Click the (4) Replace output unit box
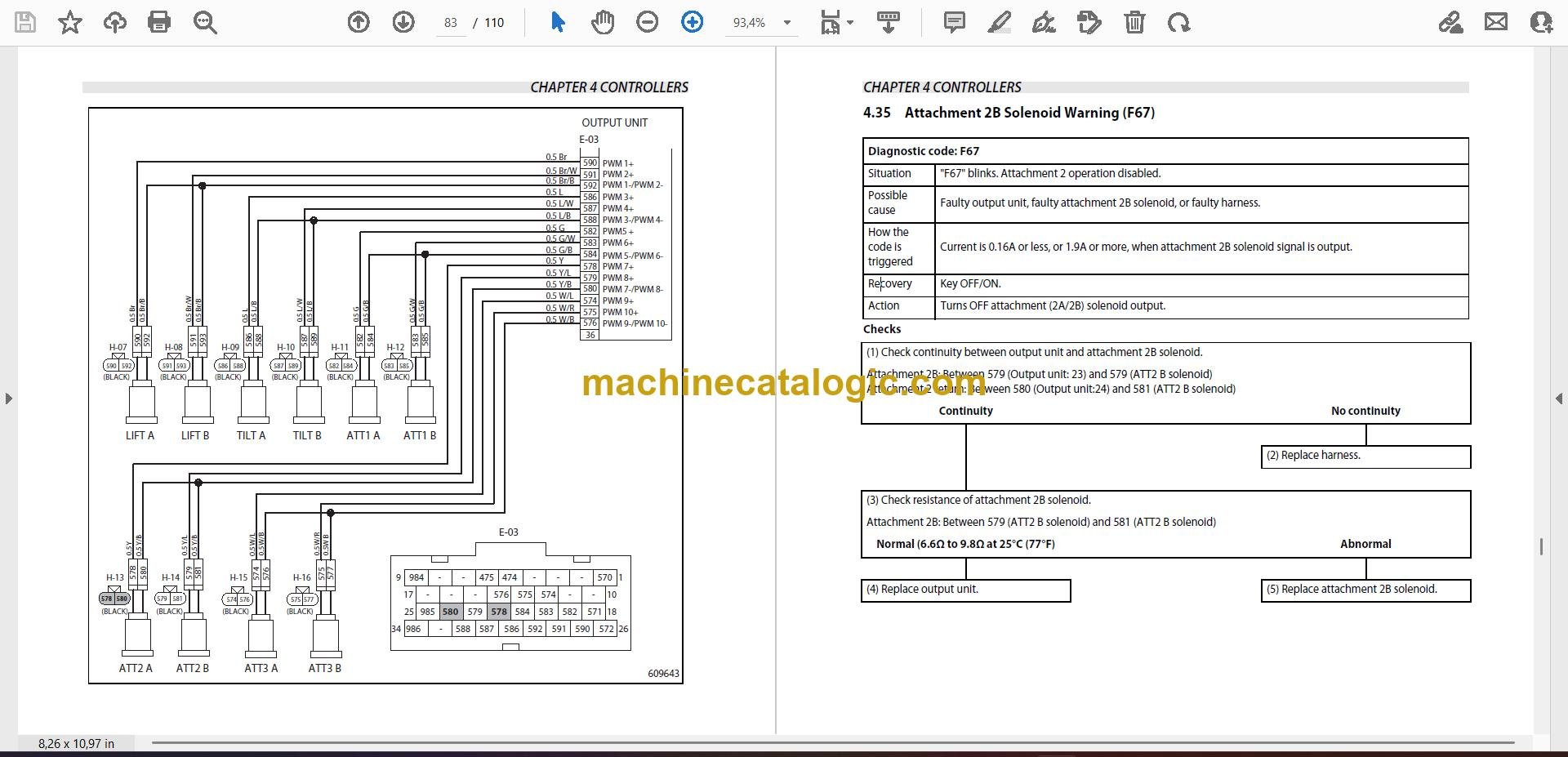Viewport: 1568px width, 757px height. (966, 590)
